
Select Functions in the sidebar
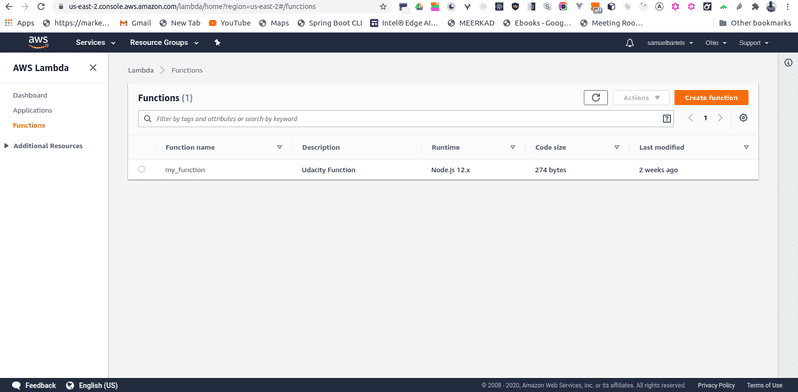click(29, 125)
